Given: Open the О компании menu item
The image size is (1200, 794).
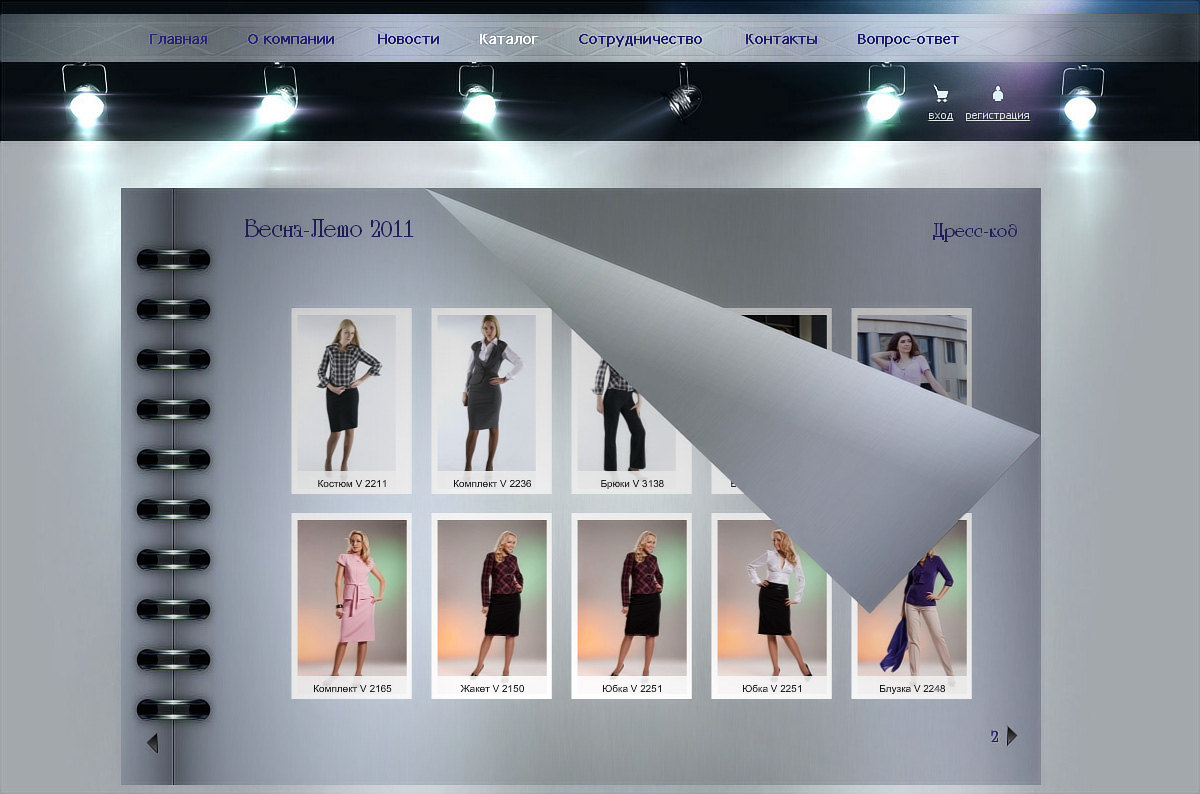Looking at the screenshot, I should (x=291, y=39).
